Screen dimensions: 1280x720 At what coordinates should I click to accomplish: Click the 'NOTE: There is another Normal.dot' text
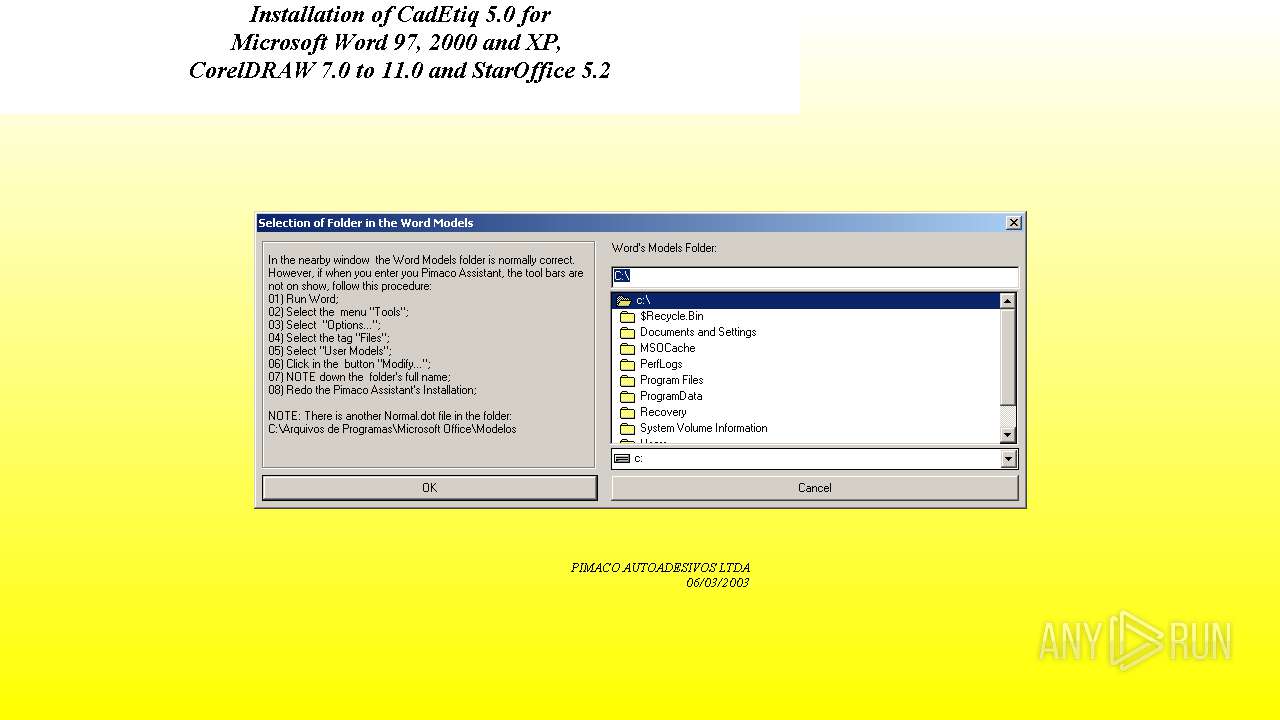point(390,416)
